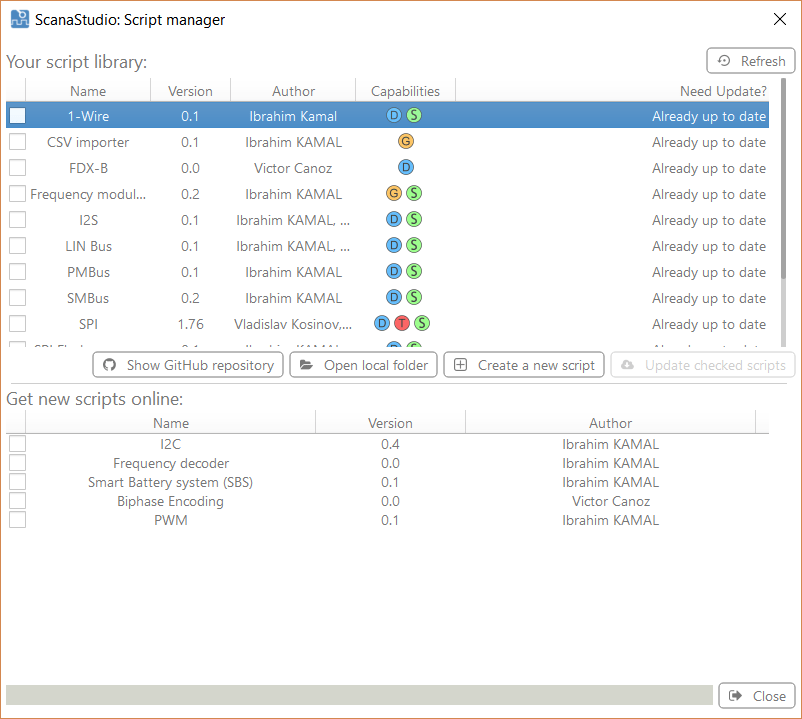Click the orange G badge on Frequency modulation row
This screenshot has height=719, width=802.
point(394,193)
